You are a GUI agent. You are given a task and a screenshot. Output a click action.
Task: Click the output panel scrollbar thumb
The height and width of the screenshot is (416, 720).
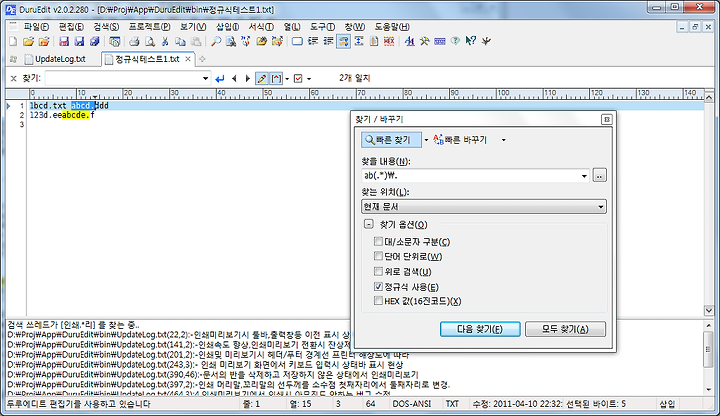pyautogui.click(x=709, y=349)
